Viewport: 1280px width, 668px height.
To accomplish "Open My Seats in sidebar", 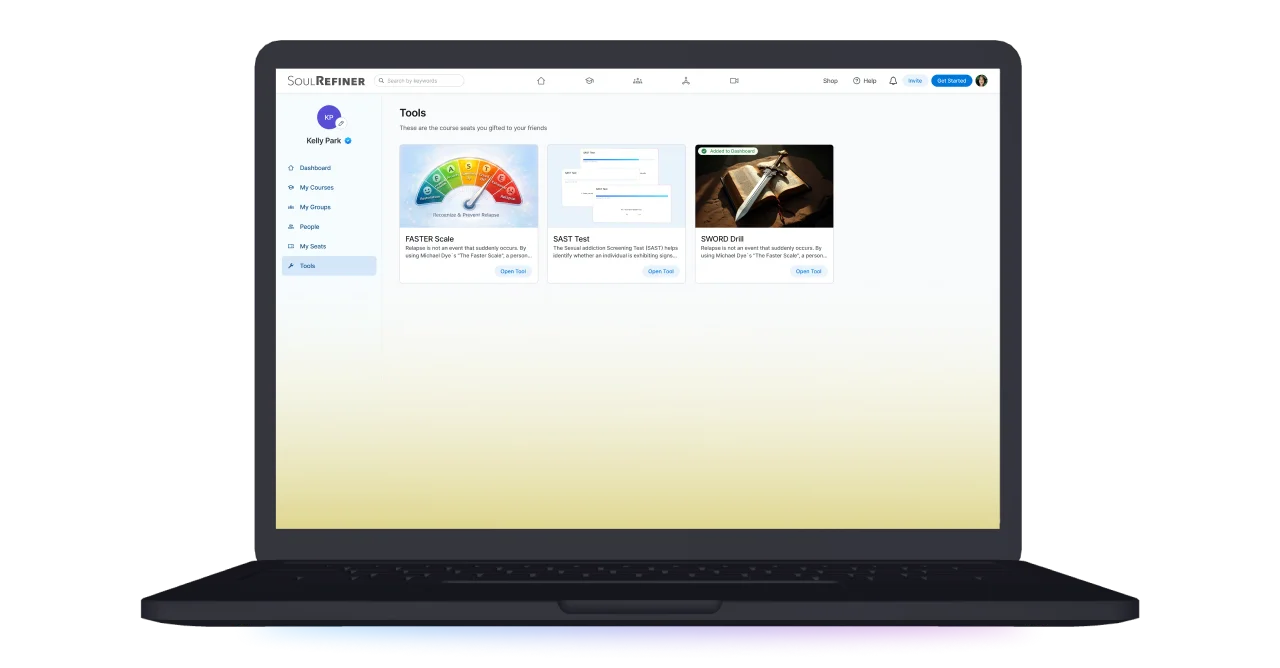I will pyautogui.click(x=312, y=246).
